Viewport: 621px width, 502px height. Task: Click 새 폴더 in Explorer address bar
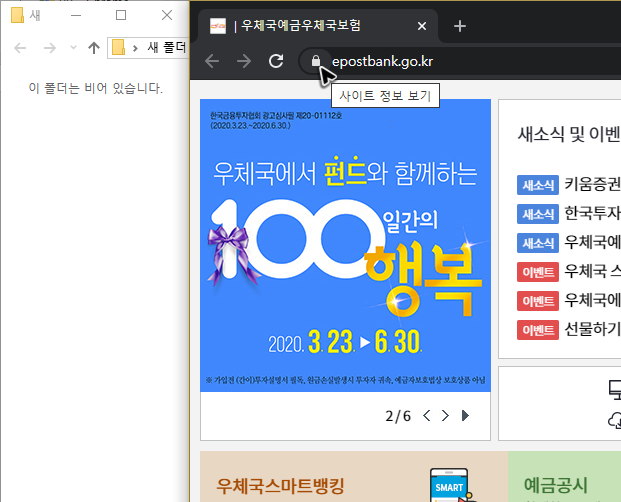pyautogui.click(x=166, y=48)
